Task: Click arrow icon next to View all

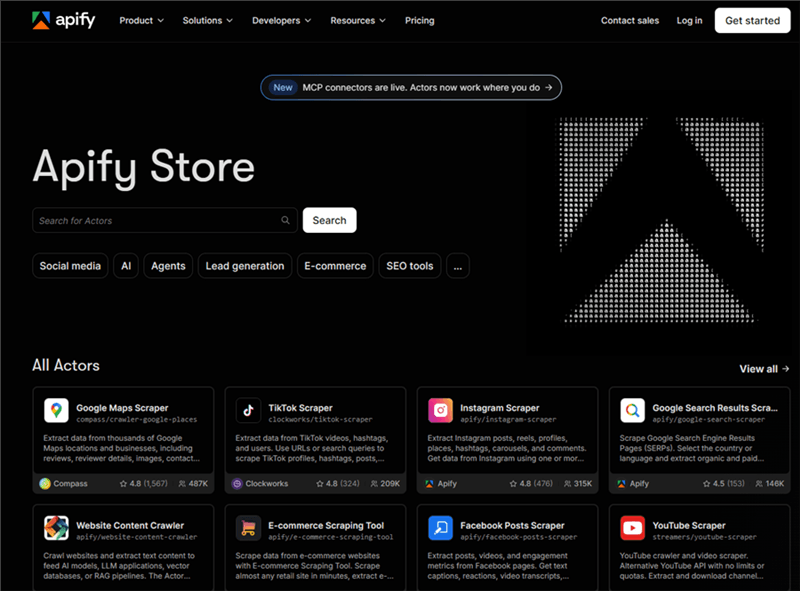Action: point(785,368)
